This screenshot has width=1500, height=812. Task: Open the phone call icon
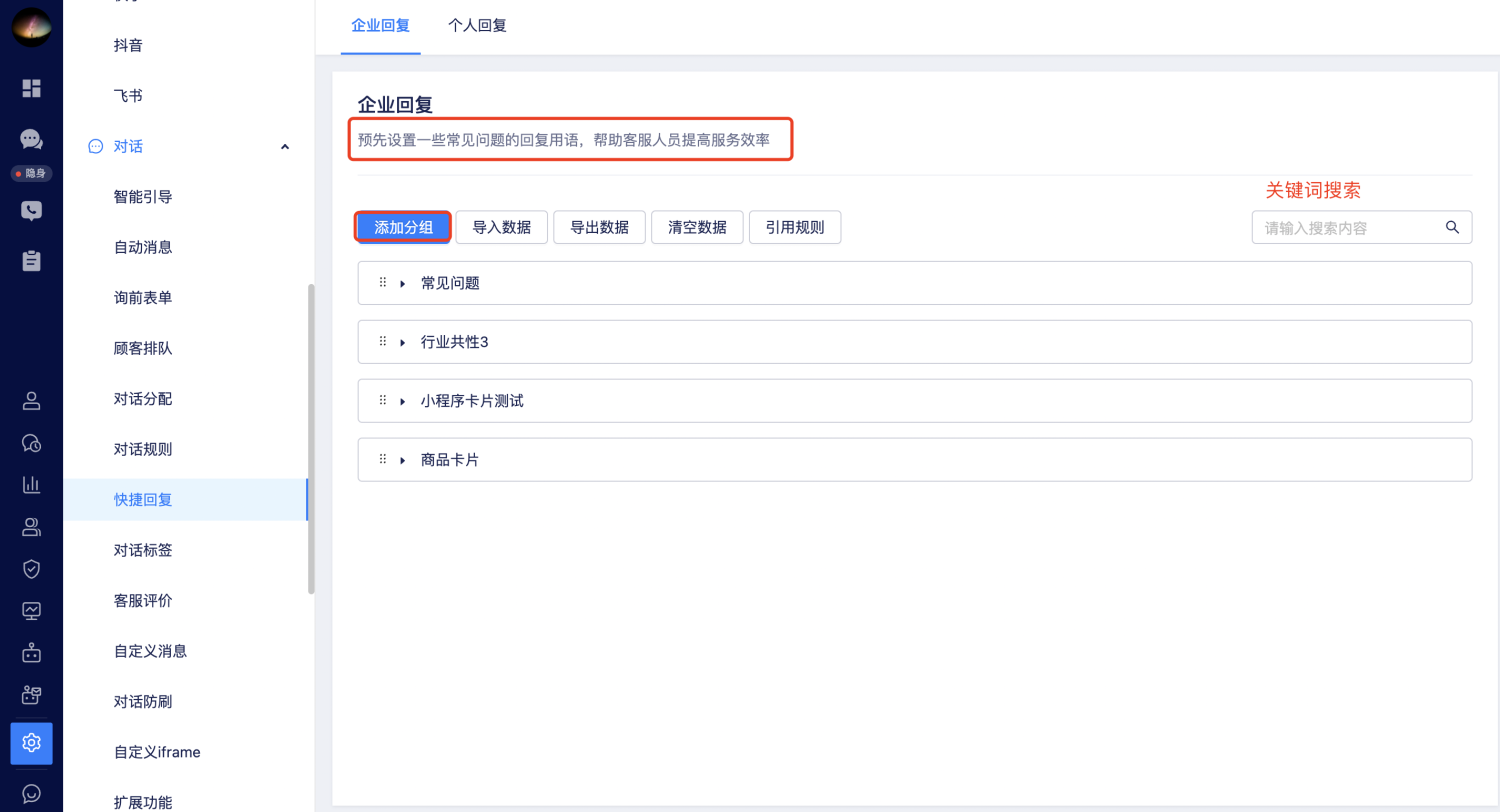[31, 211]
